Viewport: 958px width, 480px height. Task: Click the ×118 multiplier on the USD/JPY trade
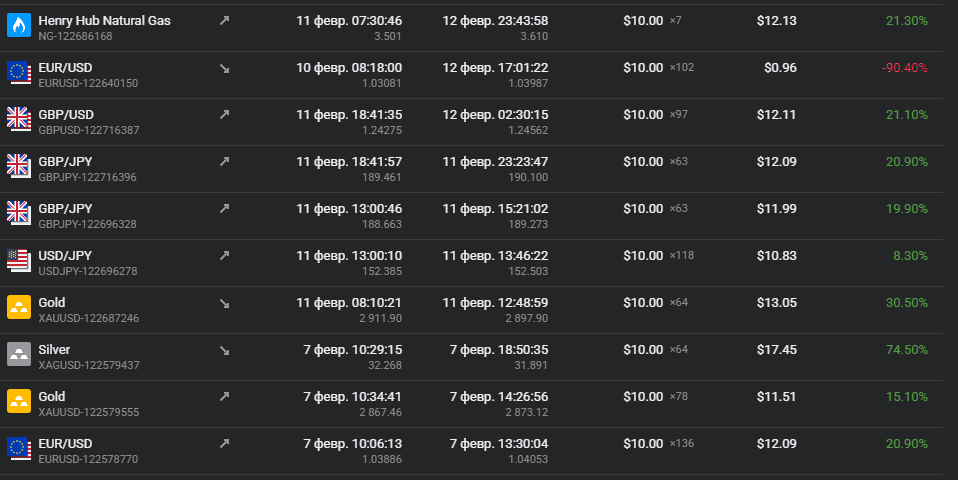(682, 255)
